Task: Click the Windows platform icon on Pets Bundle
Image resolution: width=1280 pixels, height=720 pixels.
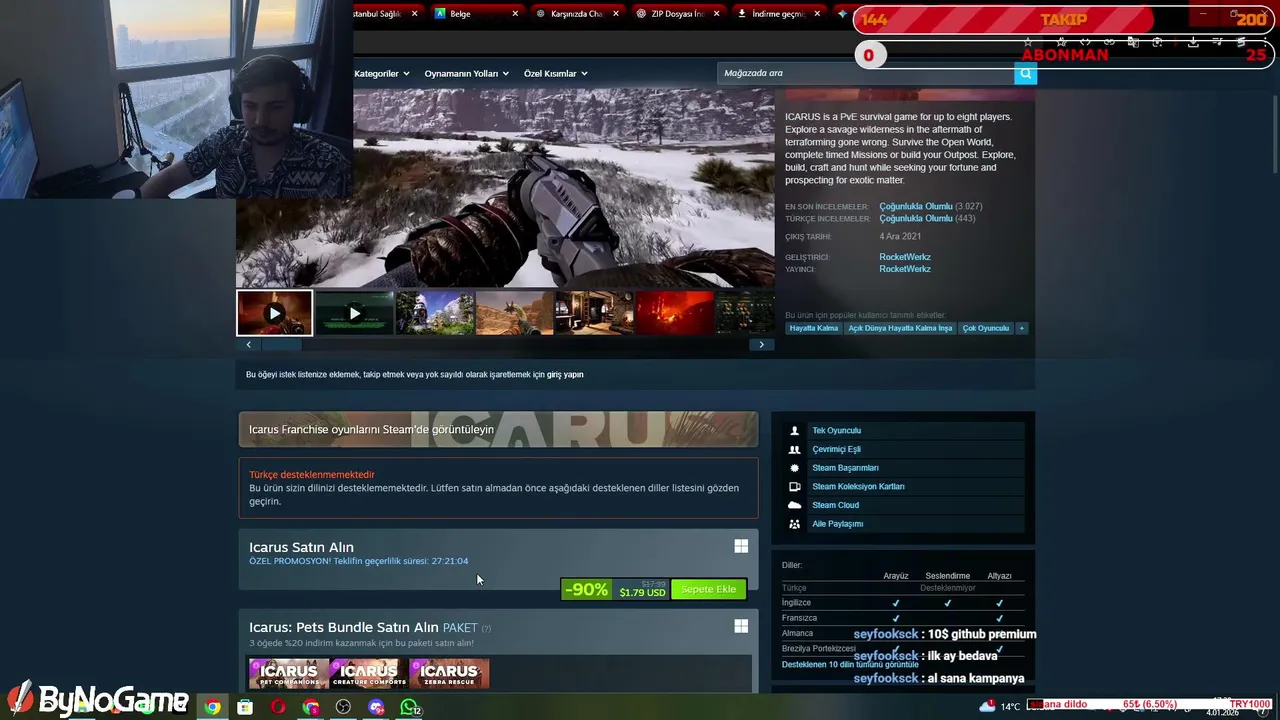Action: coord(741,626)
